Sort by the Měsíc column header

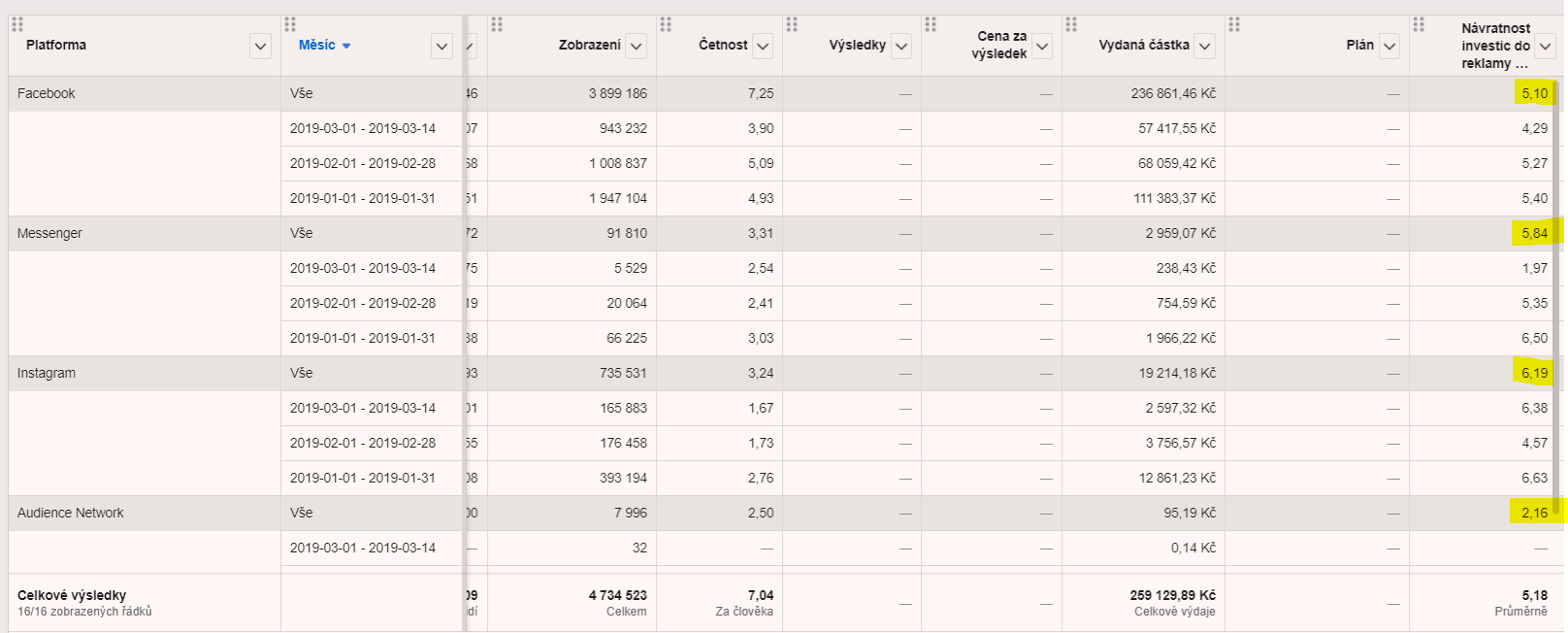click(316, 45)
